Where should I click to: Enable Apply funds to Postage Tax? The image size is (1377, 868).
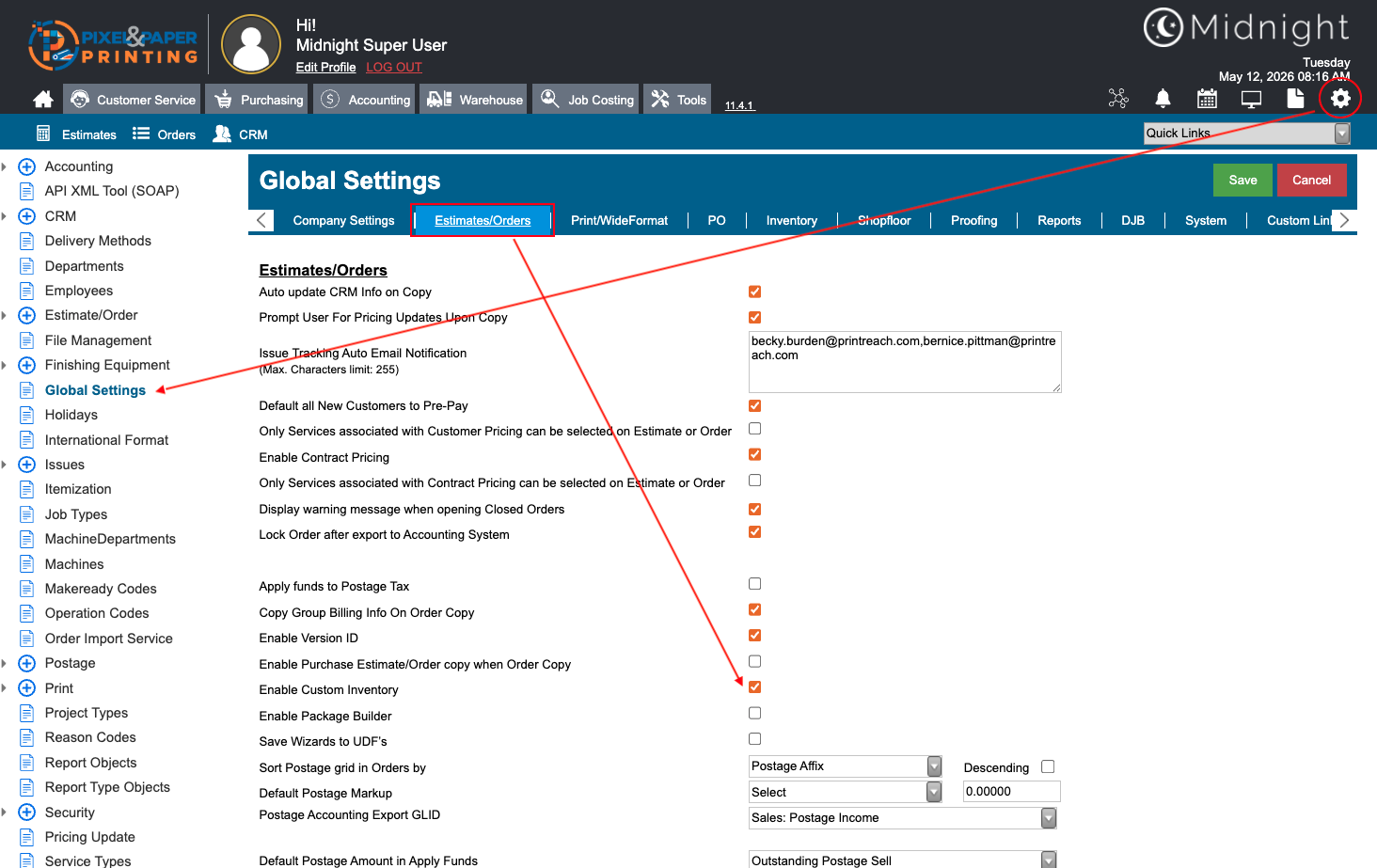tap(754, 583)
